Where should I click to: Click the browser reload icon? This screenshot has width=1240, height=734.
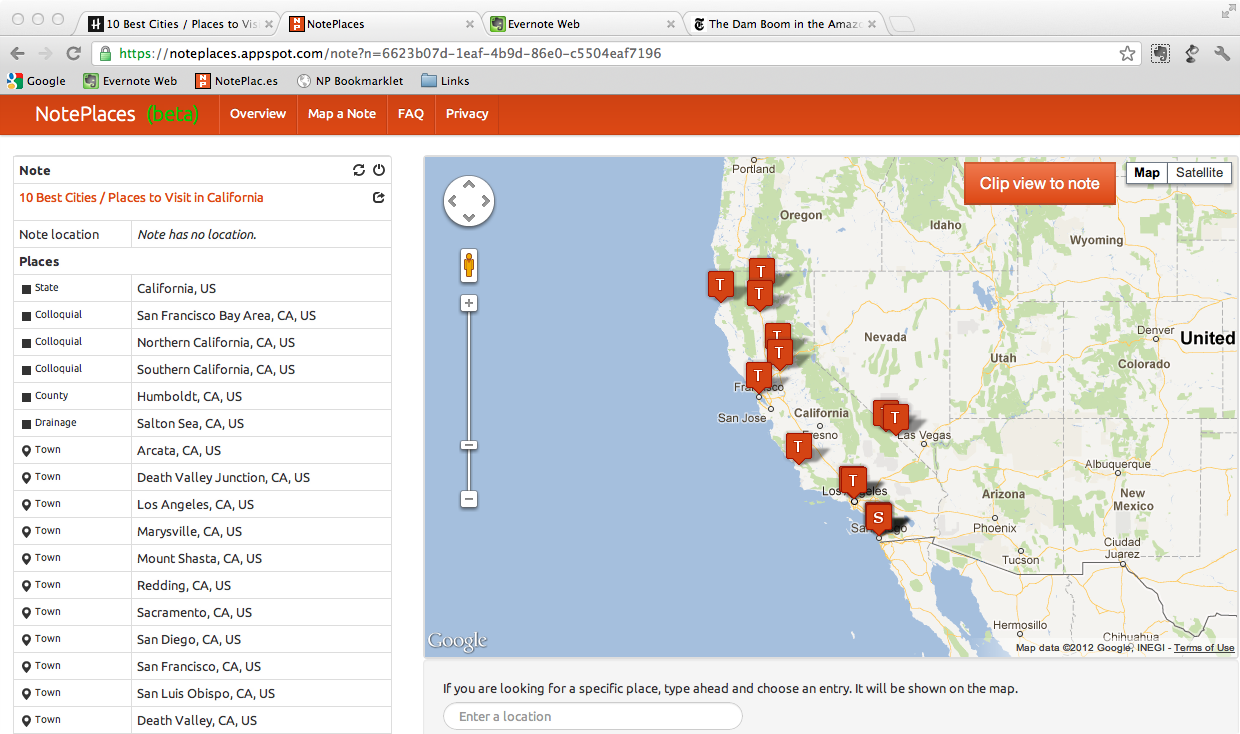(73, 53)
